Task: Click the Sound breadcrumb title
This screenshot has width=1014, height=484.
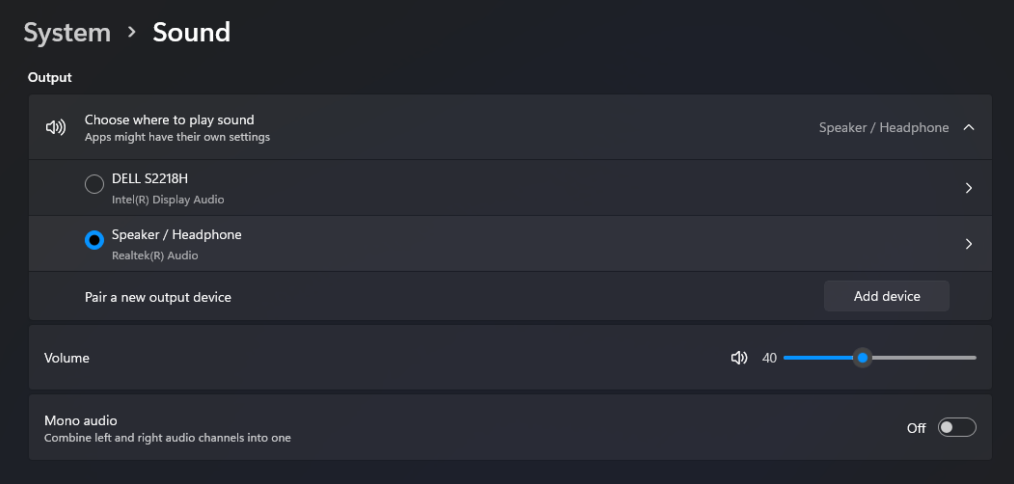Action: [191, 33]
